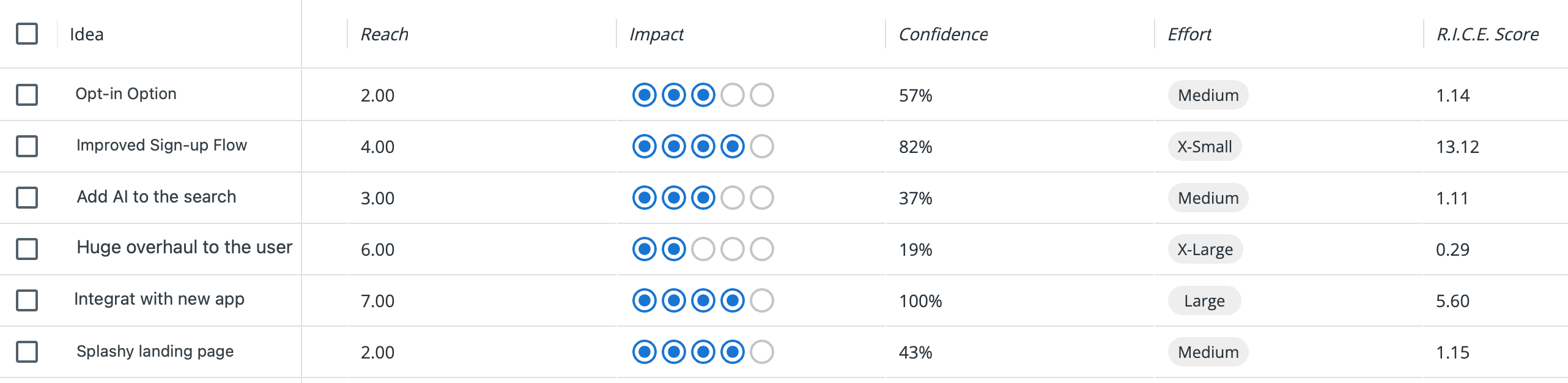
Task: Tick checkbox for Improved Sign-up Flow
Action: [x=27, y=146]
